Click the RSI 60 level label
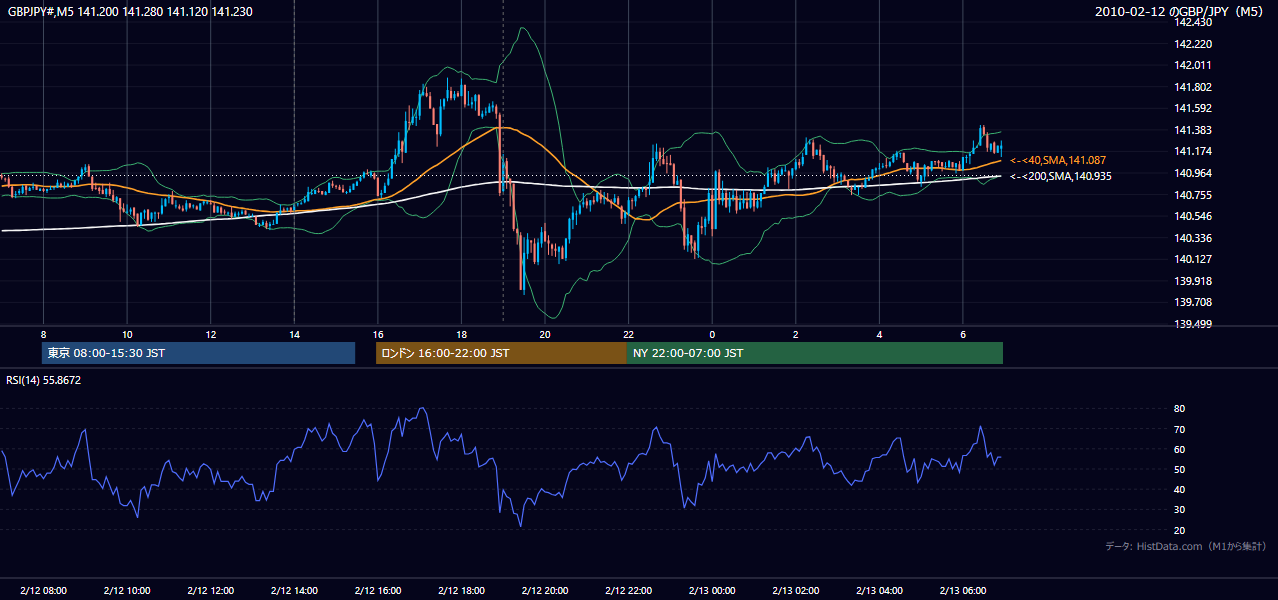This screenshot has height=600, width=1278. point(1179,449)
